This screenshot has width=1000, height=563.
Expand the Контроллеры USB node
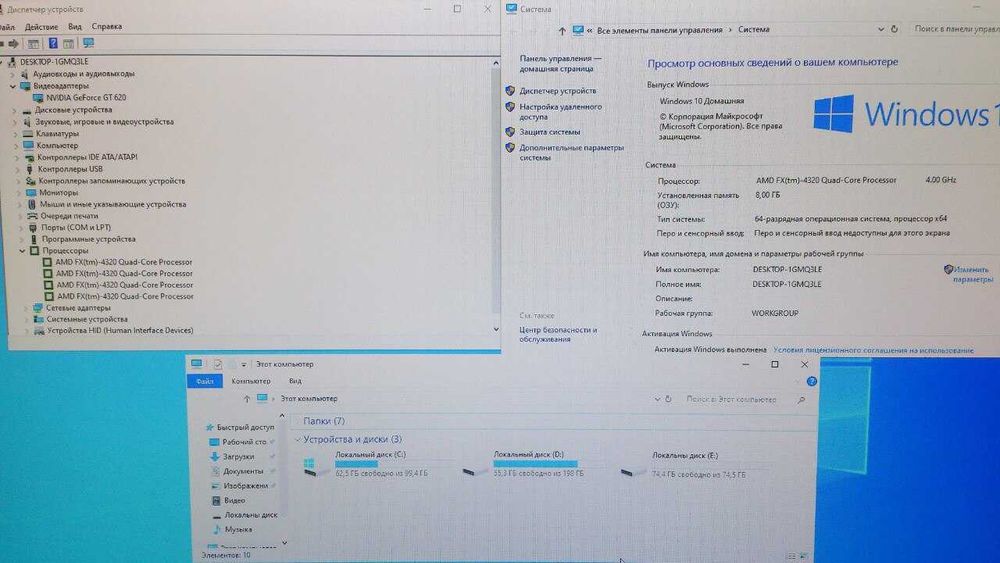coord(18,169)
